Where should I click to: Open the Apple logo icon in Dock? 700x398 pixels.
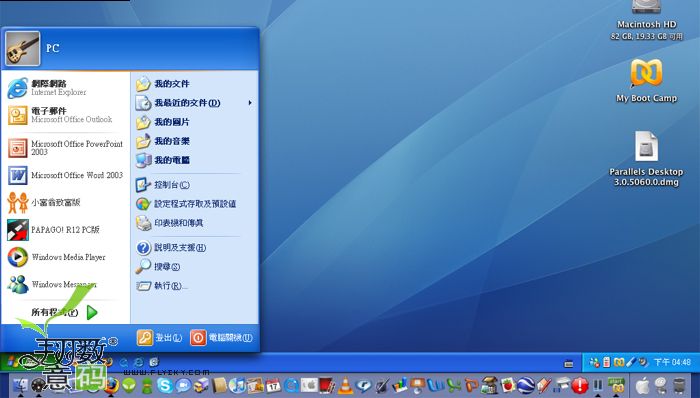[x=642, y=386]
